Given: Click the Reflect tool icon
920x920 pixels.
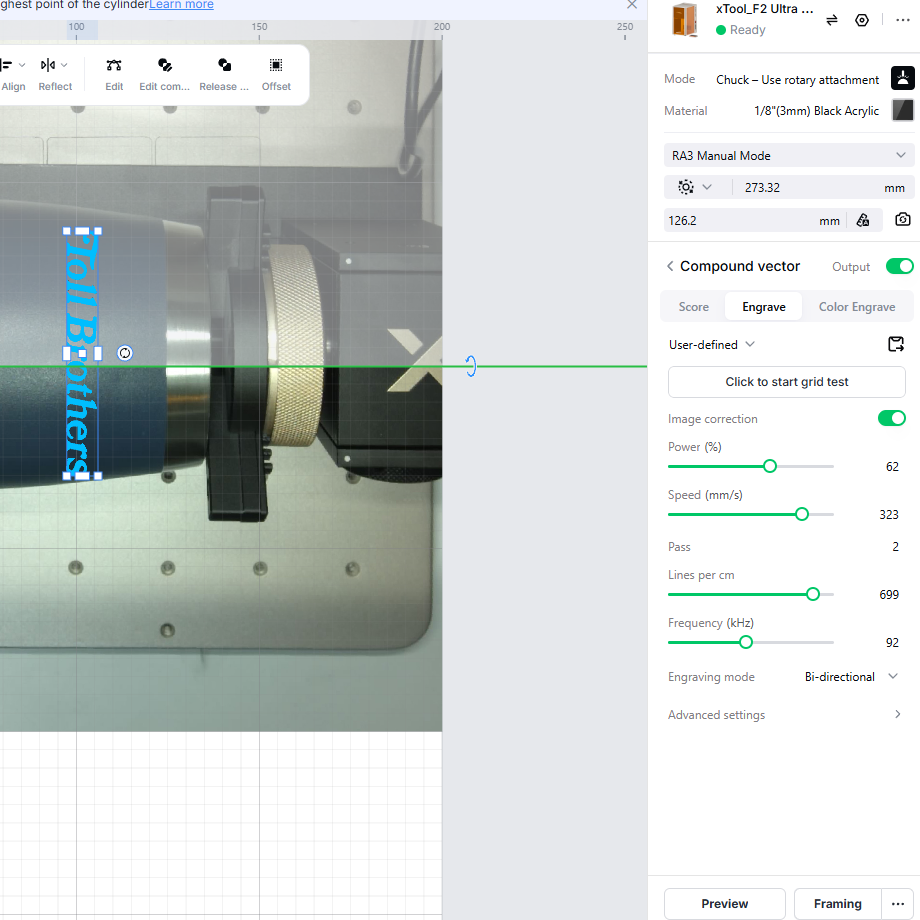Looking at the screenshot, I should pyautogui.click(x=48, y=65).
